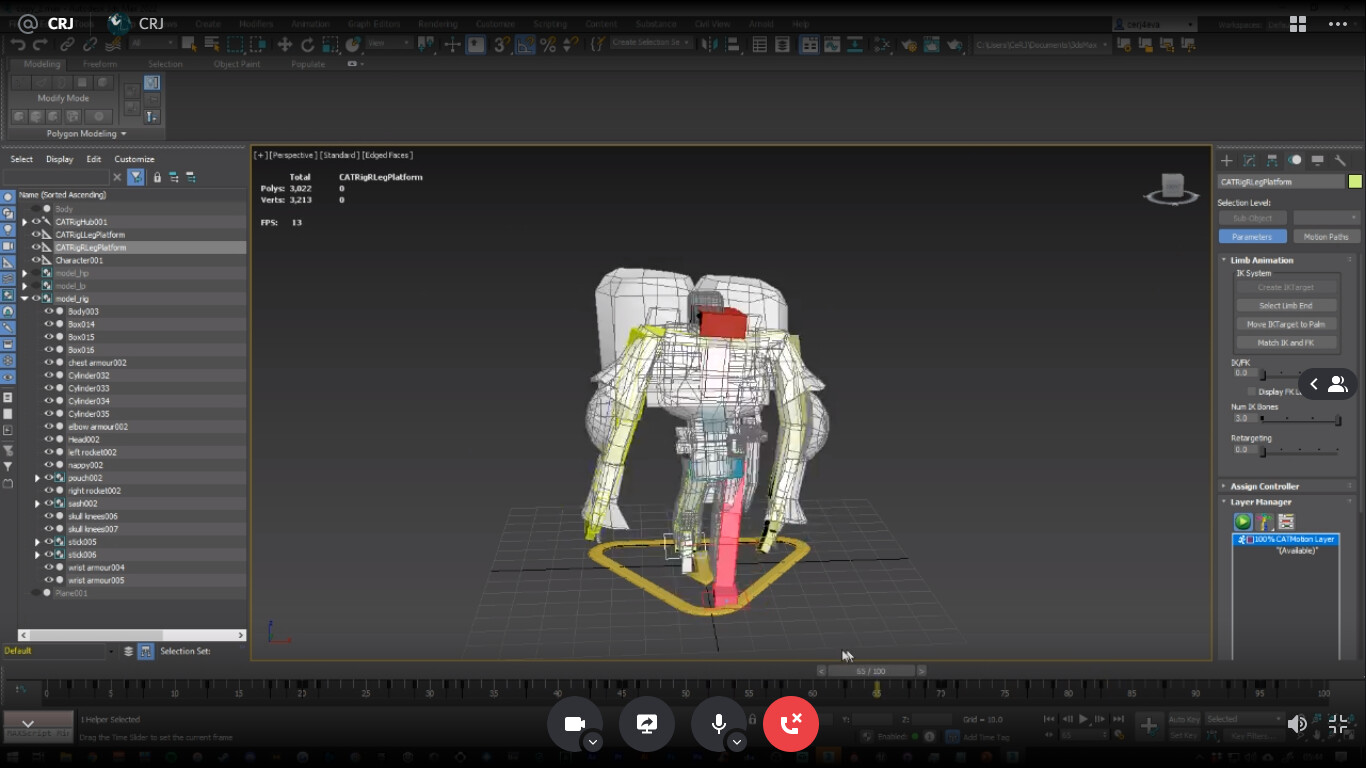The height and width of the screenshot is (768, 1366).
Task: Toggle Auto Key mode
Action: [1184, 718]
